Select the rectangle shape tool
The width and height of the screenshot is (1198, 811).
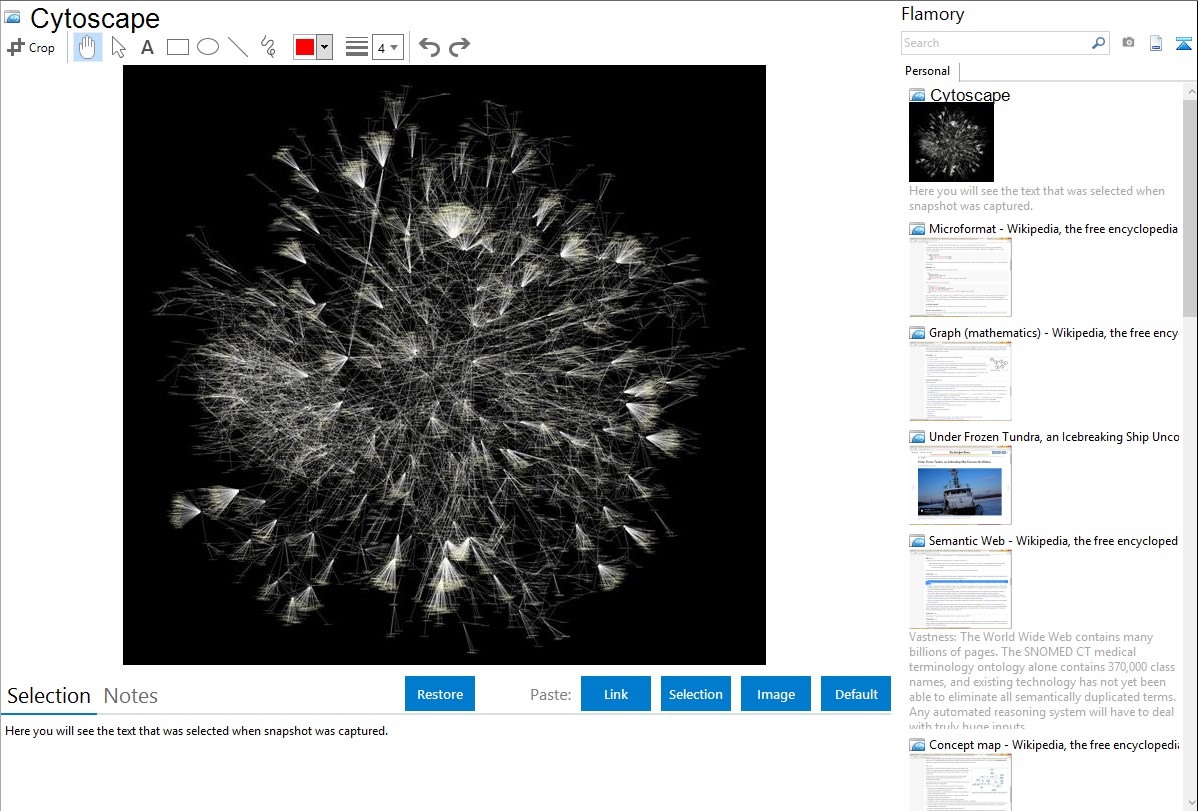coord(178,47)
